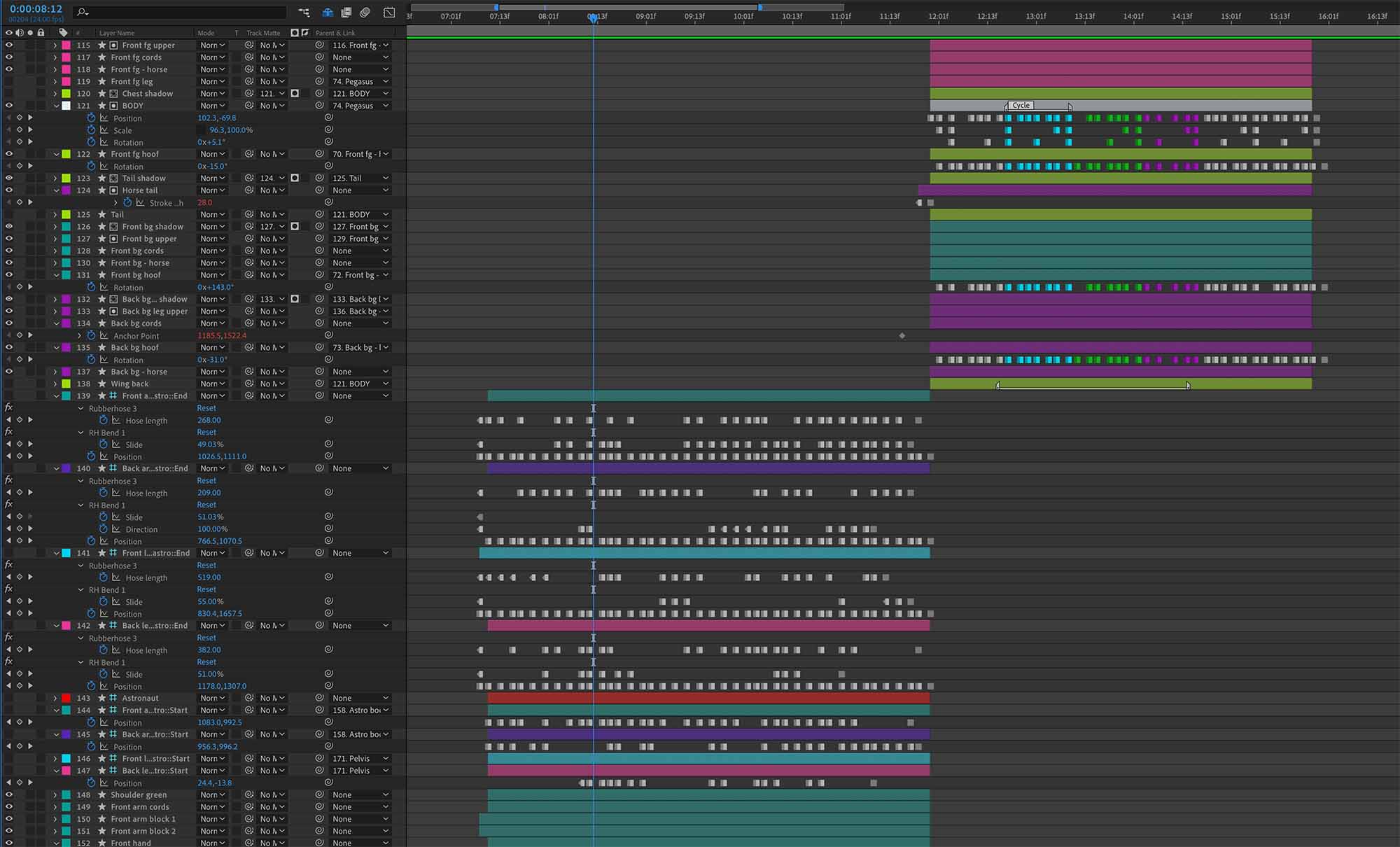Viewport: 1400px width, 847px height.
Task: Hide the Shoulder green layer
Action: click(x=9, y=794)
